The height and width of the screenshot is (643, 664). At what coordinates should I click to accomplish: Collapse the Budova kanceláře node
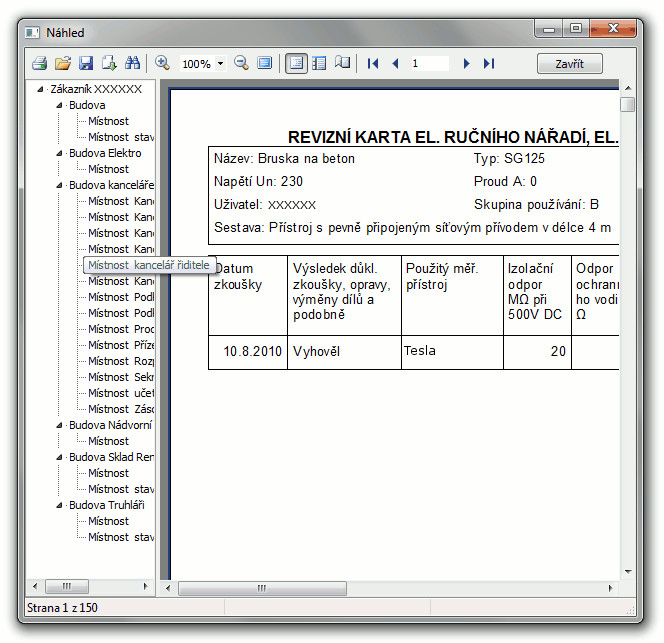coord(59,186)
